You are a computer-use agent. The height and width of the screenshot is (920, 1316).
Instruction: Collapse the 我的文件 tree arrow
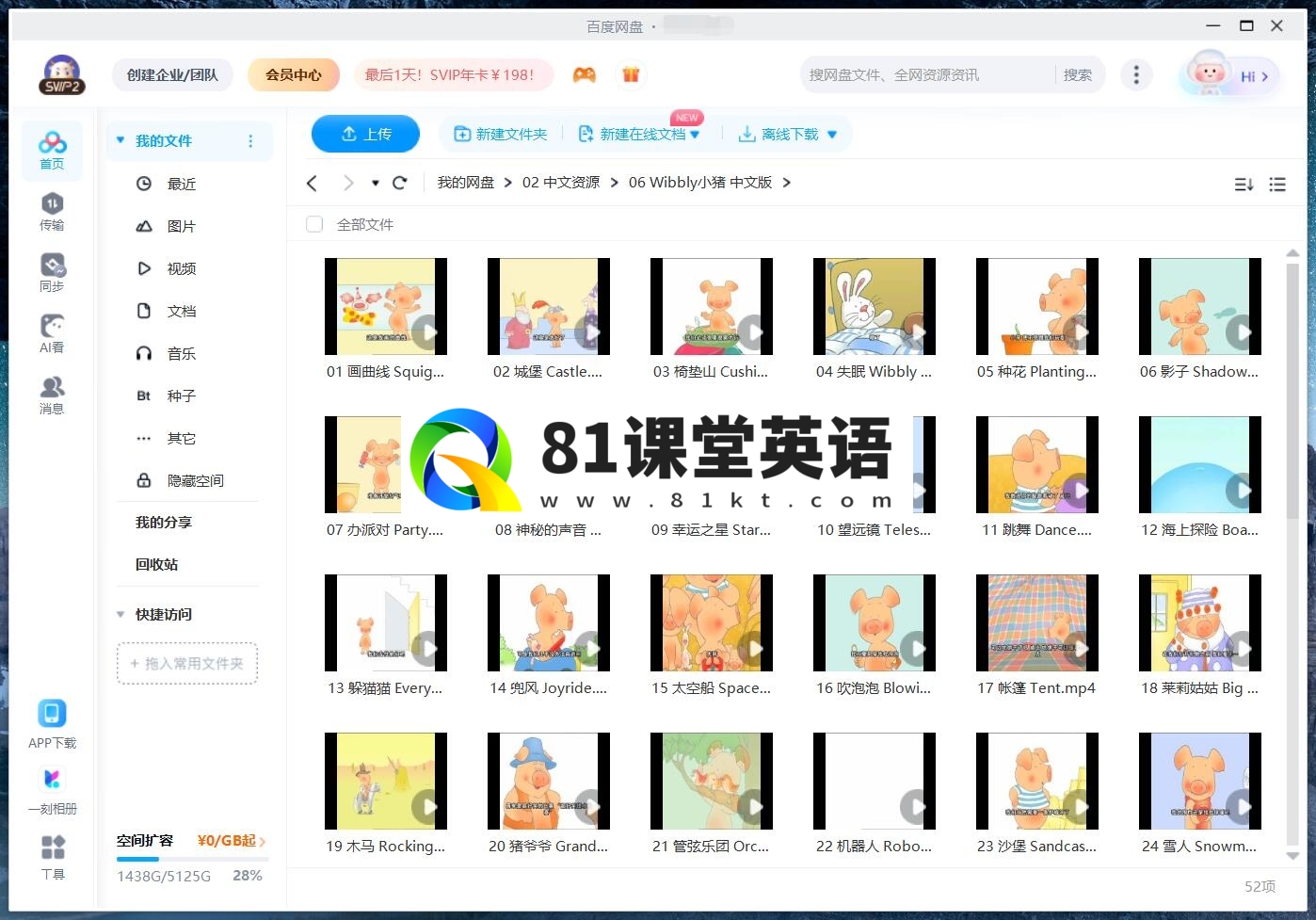pos(120,140)
